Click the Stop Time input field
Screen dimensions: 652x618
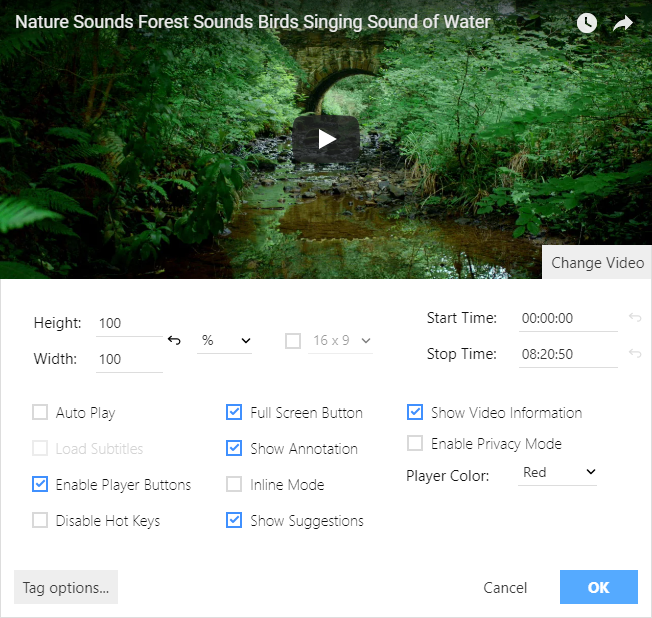click(568, 354)
